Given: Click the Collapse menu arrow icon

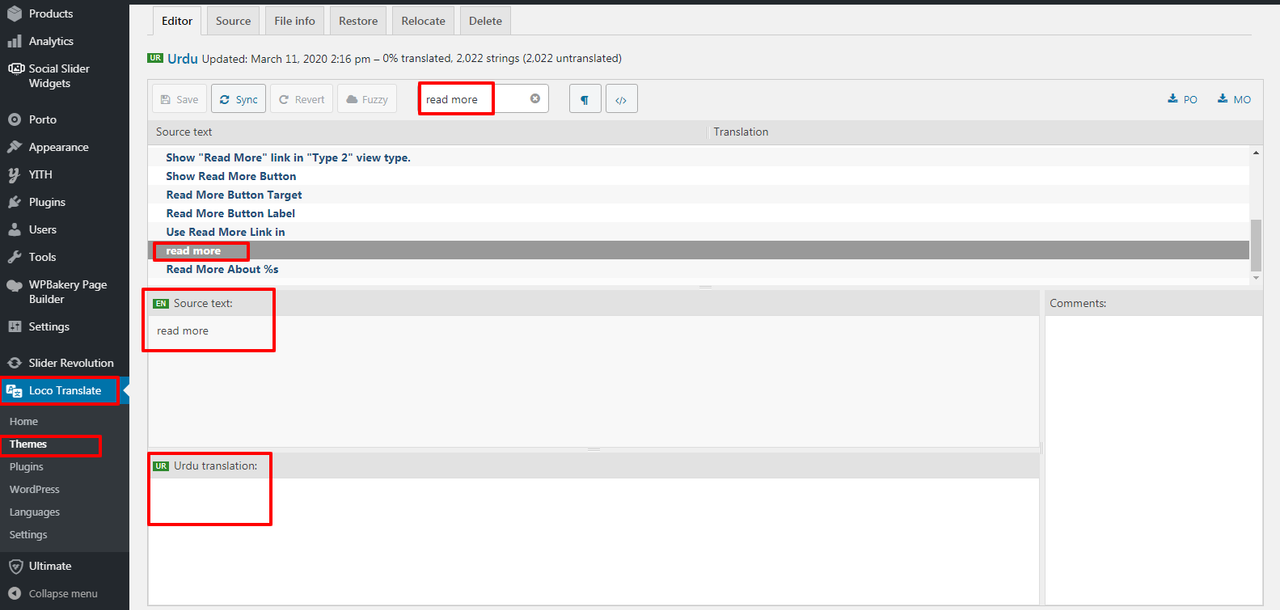Looking at the screenshot, I should click(15, 593).
